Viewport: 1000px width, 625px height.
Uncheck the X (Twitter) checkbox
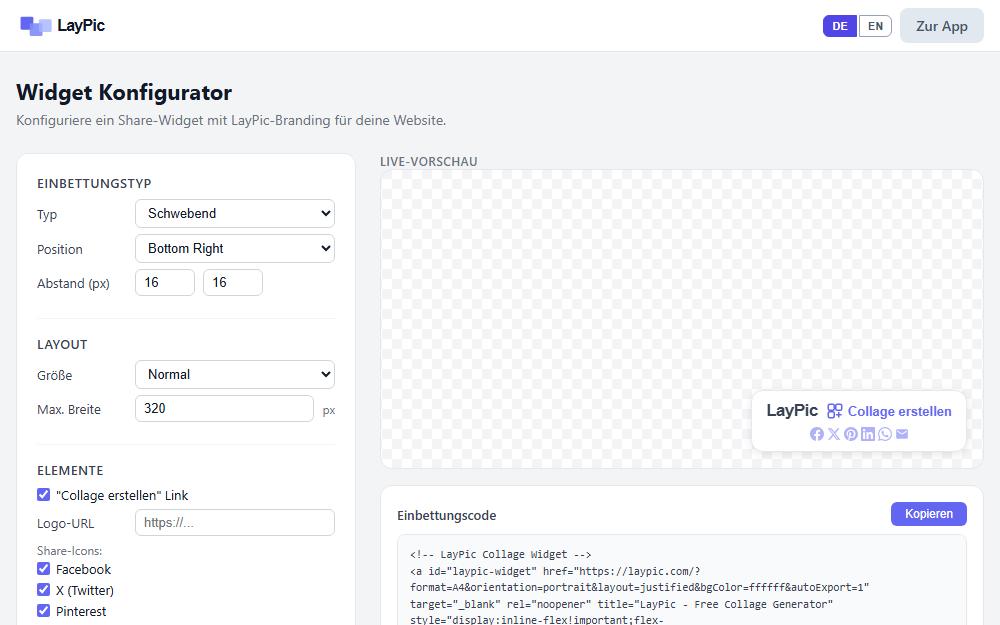point(43,589)
